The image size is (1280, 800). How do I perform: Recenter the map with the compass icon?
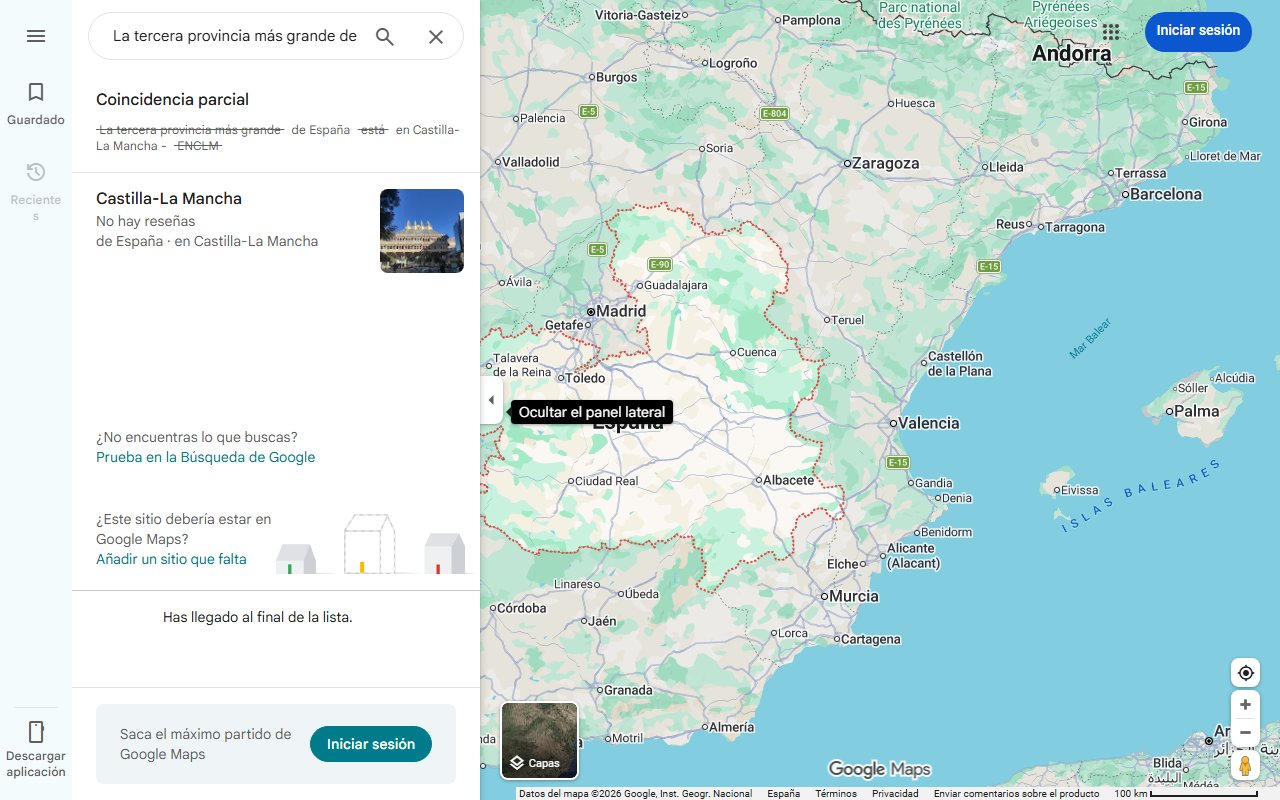point(1245,672)
